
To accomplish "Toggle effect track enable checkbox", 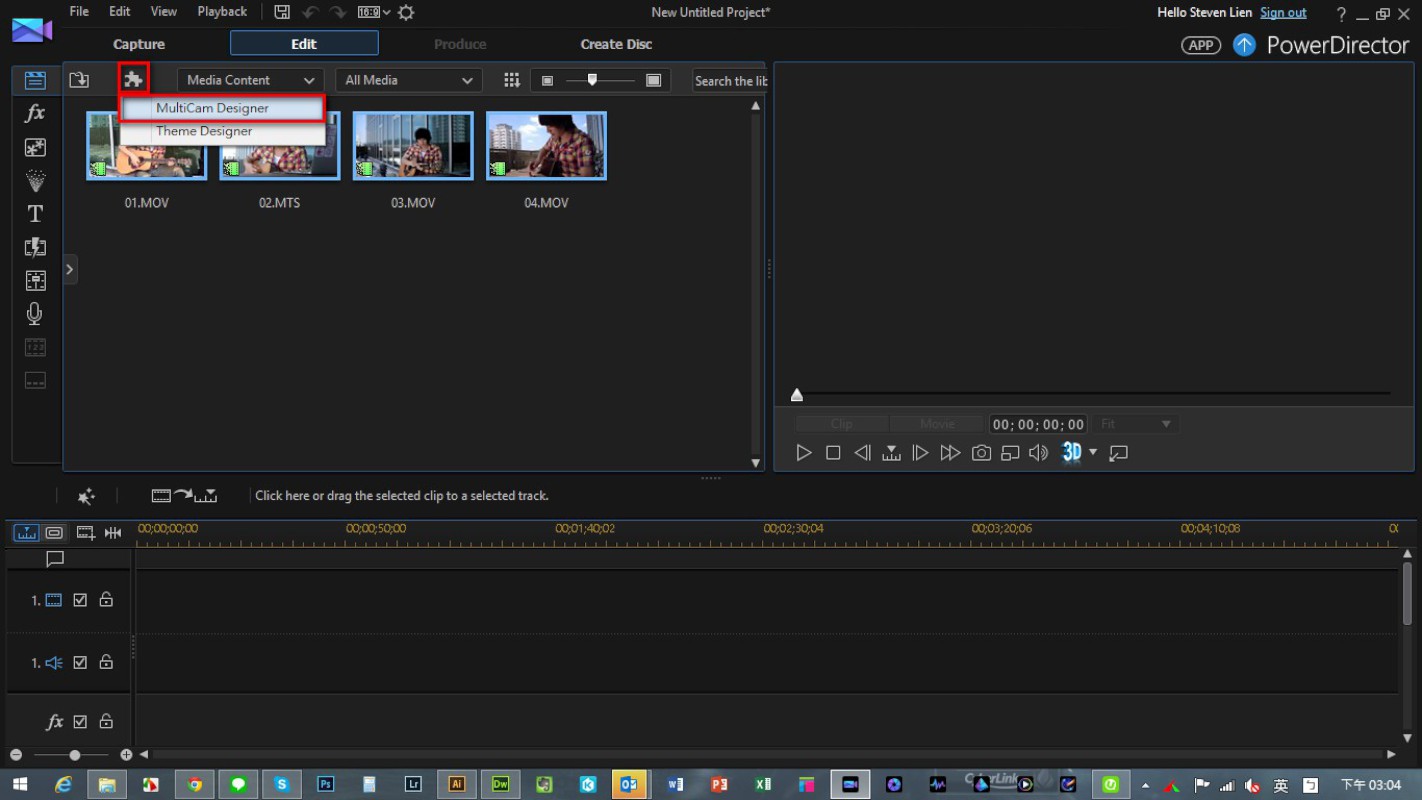I will click(80, 721).
